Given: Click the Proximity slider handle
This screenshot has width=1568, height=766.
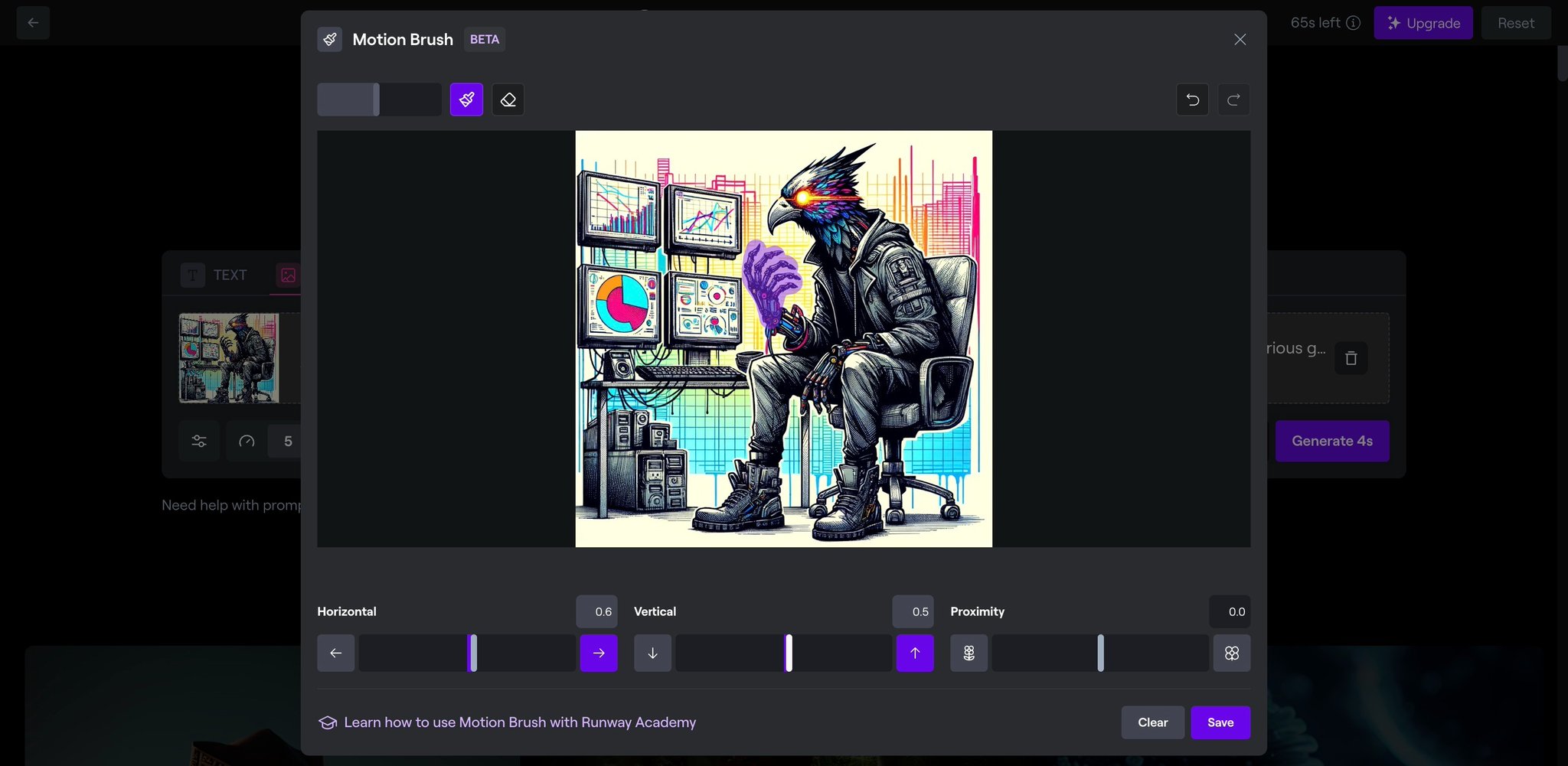Looking at the screenshot, I should click(1100, 653).
